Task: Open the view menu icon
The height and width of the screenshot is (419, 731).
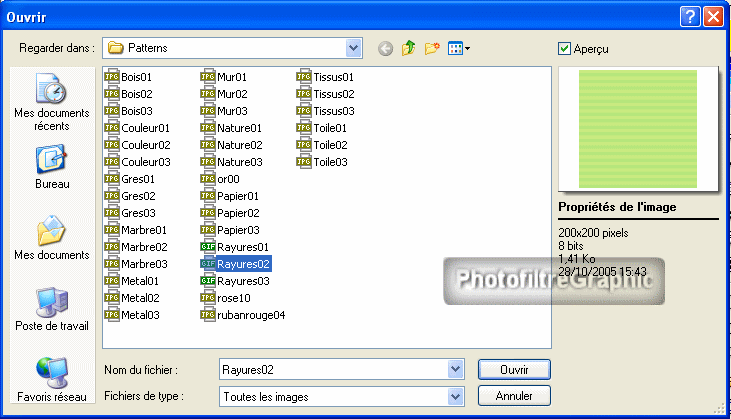Action: (458, 48)
